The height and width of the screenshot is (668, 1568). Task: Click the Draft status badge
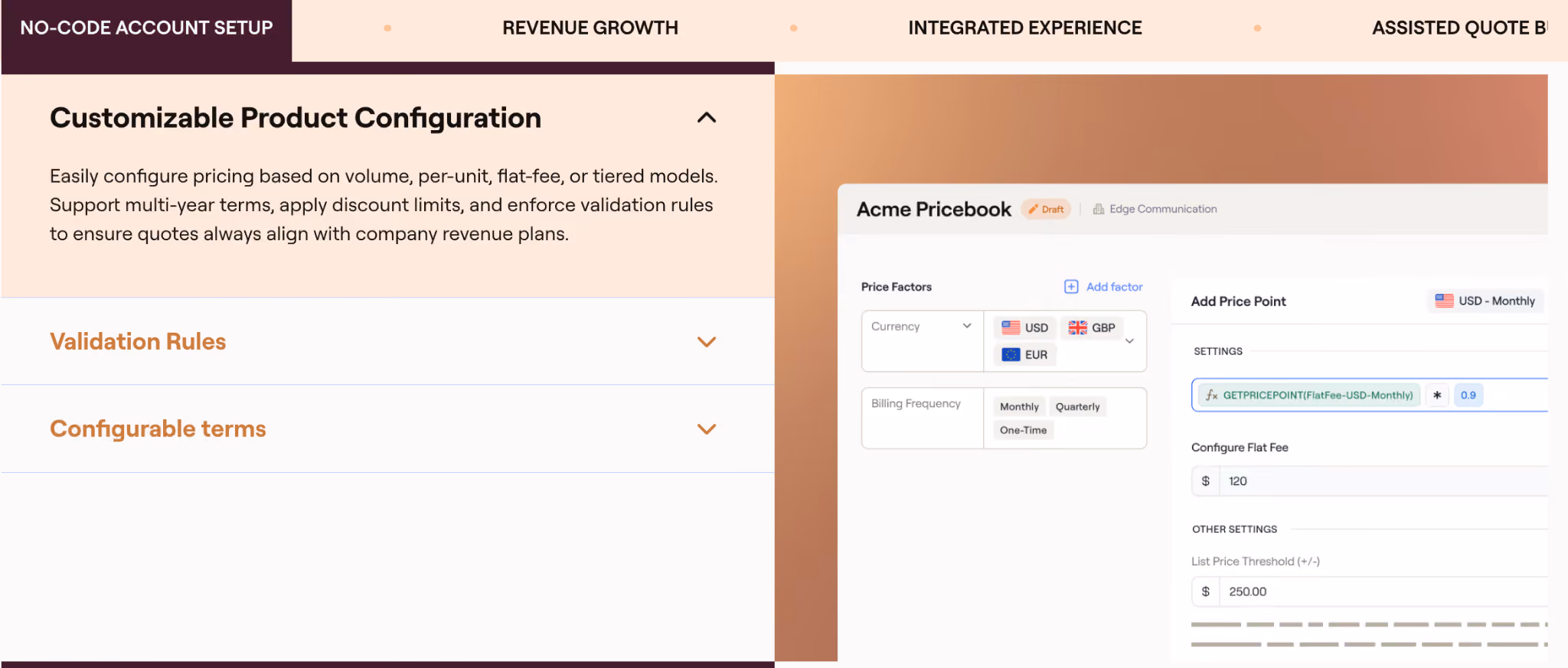click(1046, 209)
